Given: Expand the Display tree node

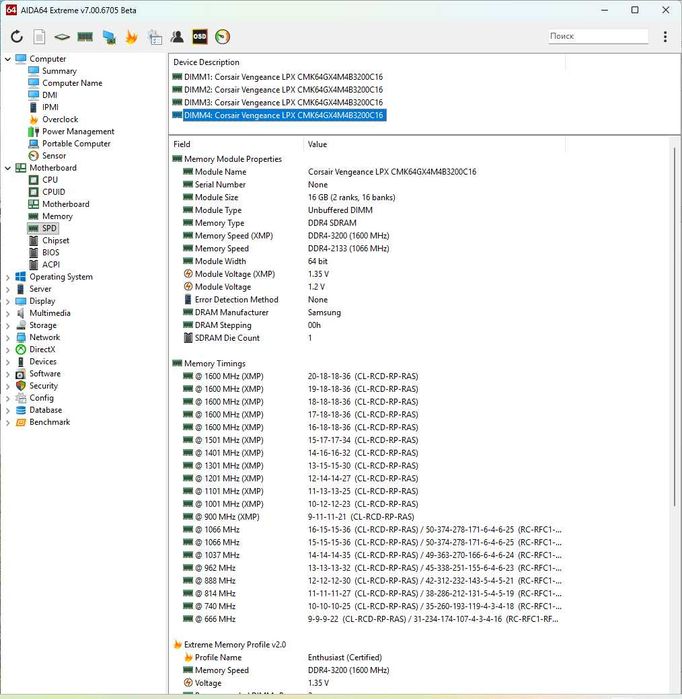Looking at the screenshot, I should pyautogui.click(x=8, y=301).
